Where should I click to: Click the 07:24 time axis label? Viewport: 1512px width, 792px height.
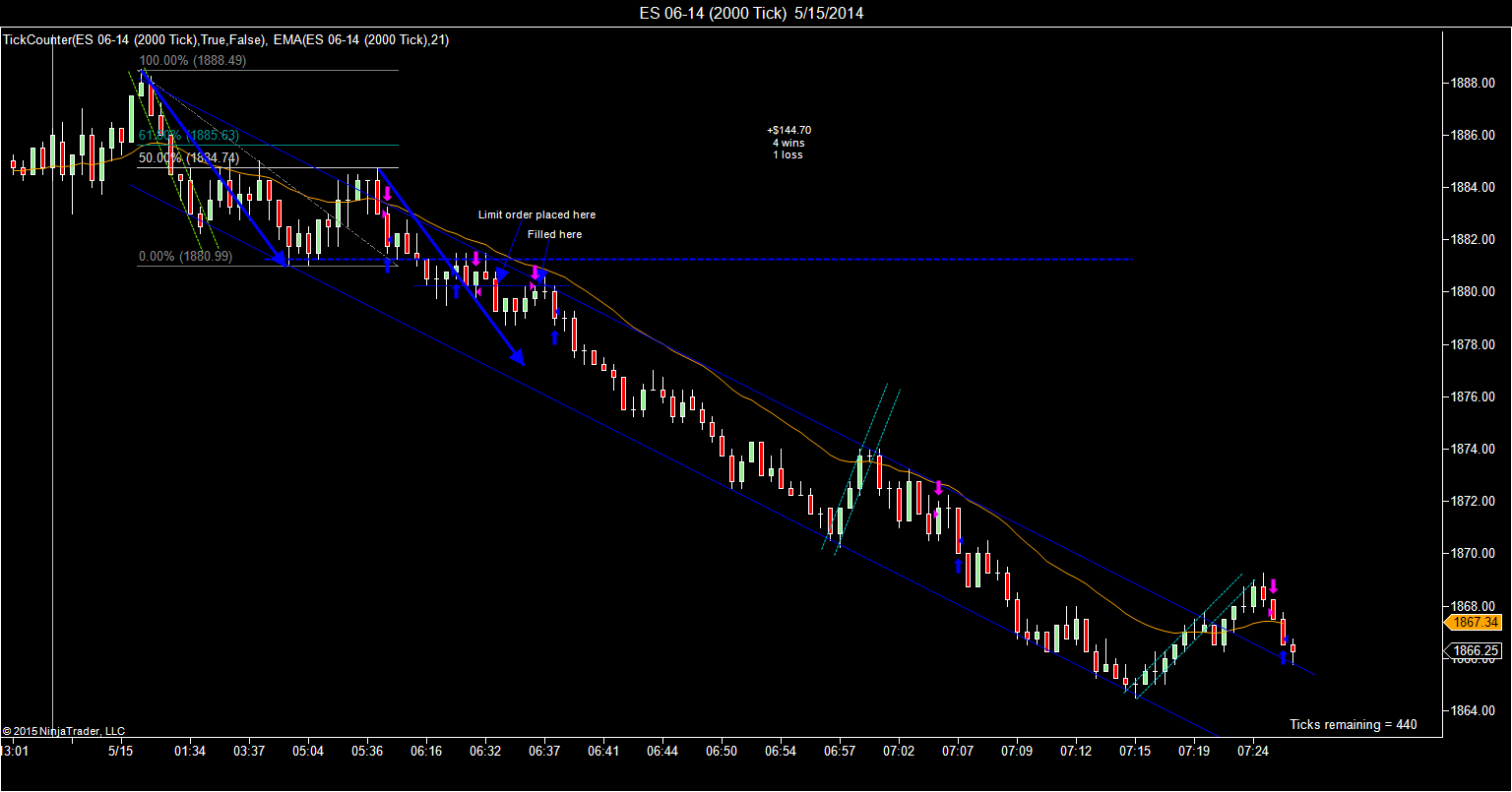click(x=1253, y=751)
